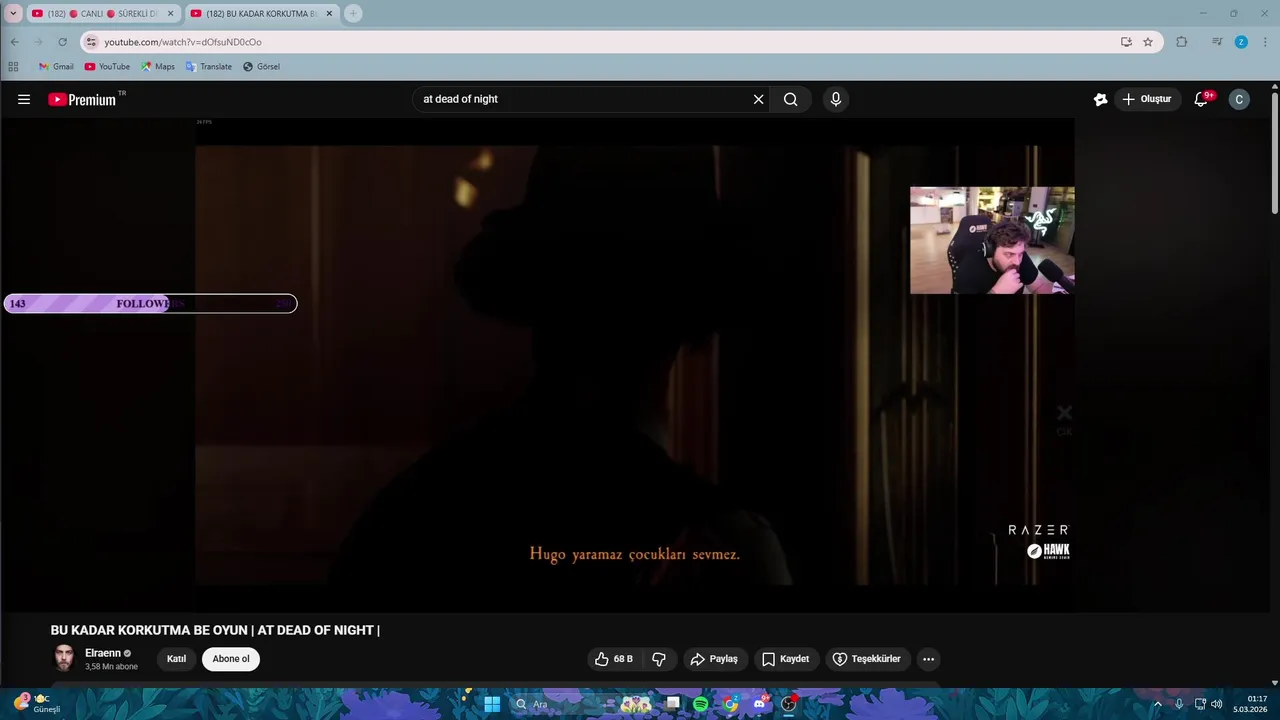Open a new browser tab

click(x=353, y=14)
